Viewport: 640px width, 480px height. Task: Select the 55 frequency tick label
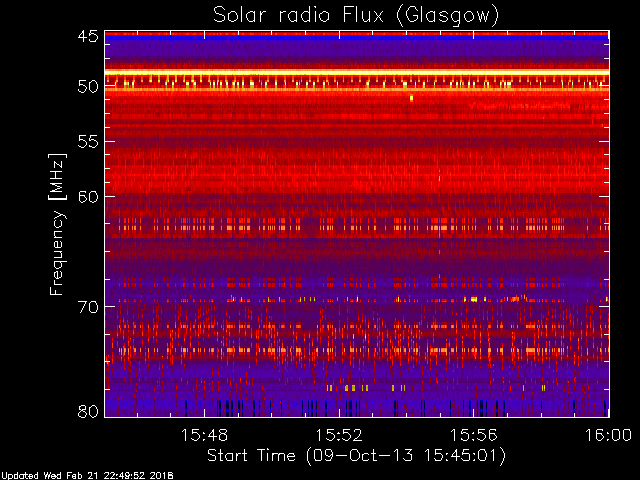[x=88, y=142]
